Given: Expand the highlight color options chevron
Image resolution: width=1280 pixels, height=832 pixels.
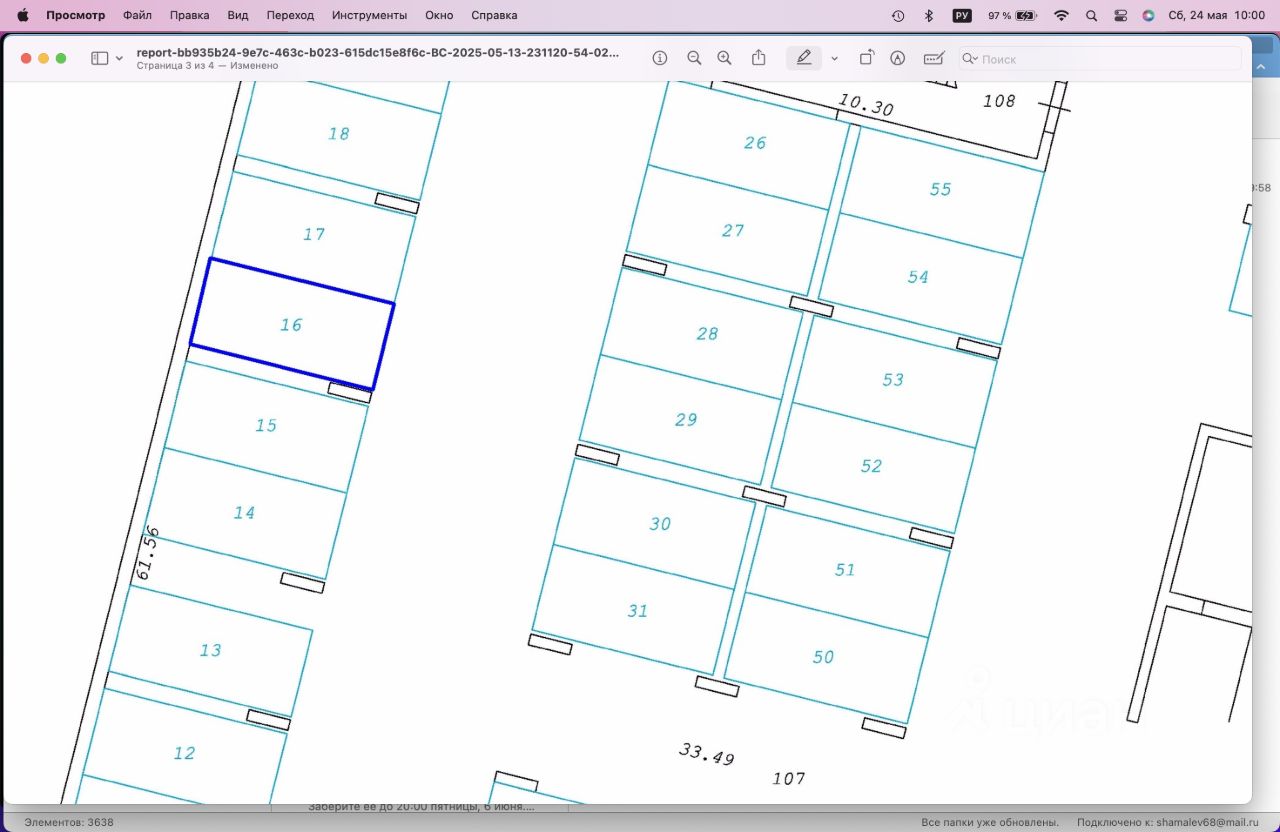Looking at the screenshot, I should [x=834, y=59].
